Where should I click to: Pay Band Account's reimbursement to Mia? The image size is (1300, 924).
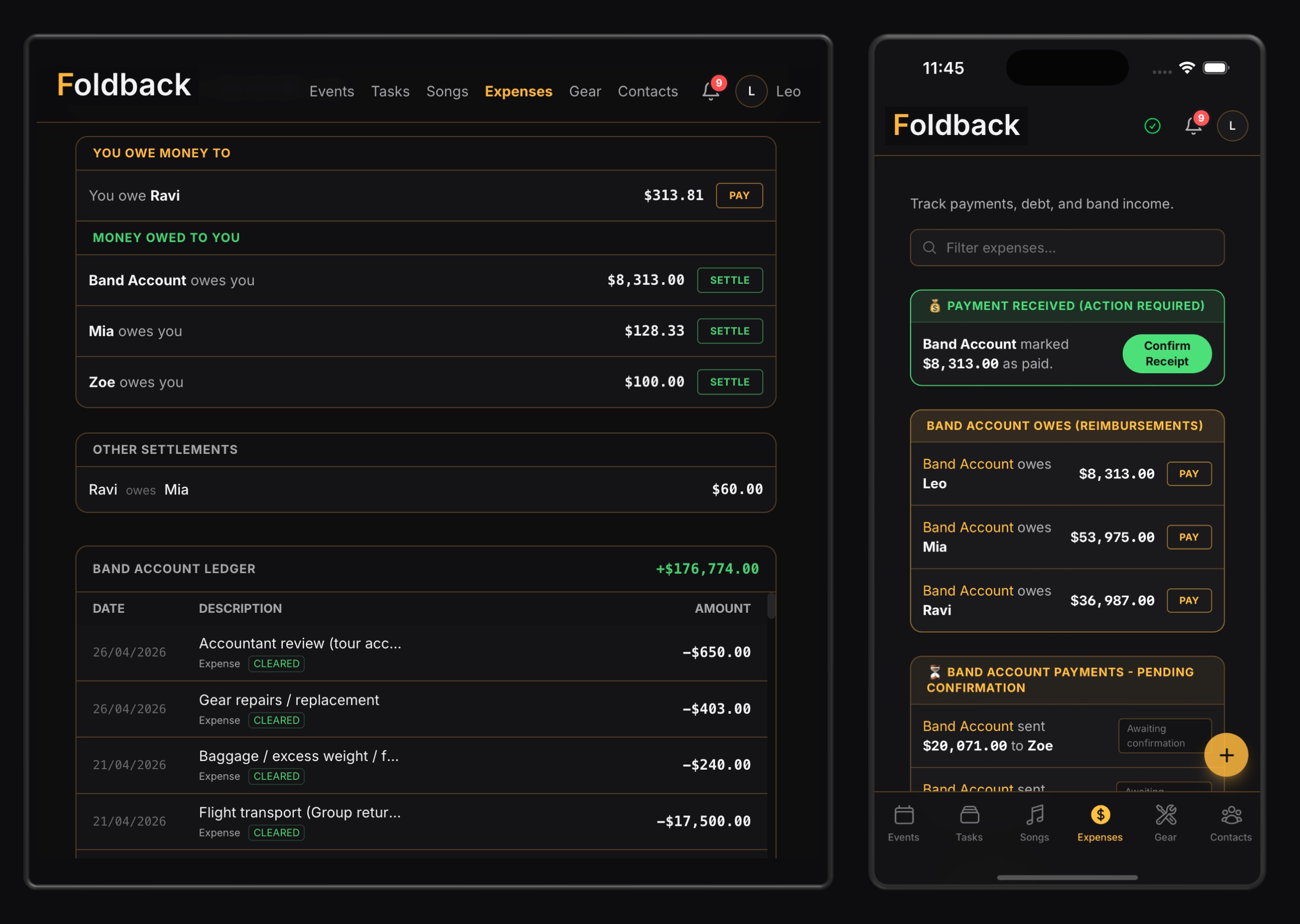[x=1188, y=537]
